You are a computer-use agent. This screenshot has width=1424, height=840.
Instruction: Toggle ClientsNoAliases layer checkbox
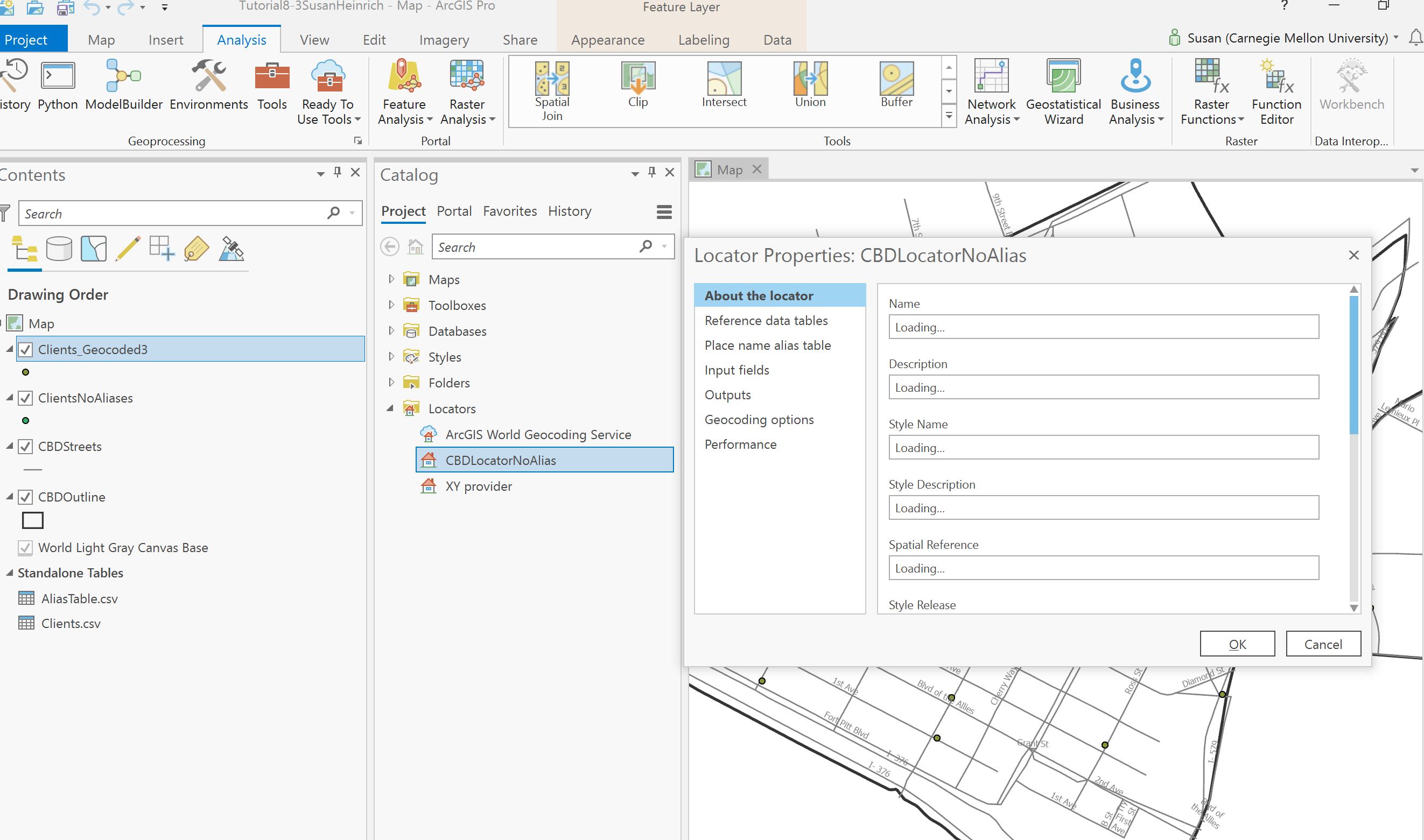click(25, 398)
